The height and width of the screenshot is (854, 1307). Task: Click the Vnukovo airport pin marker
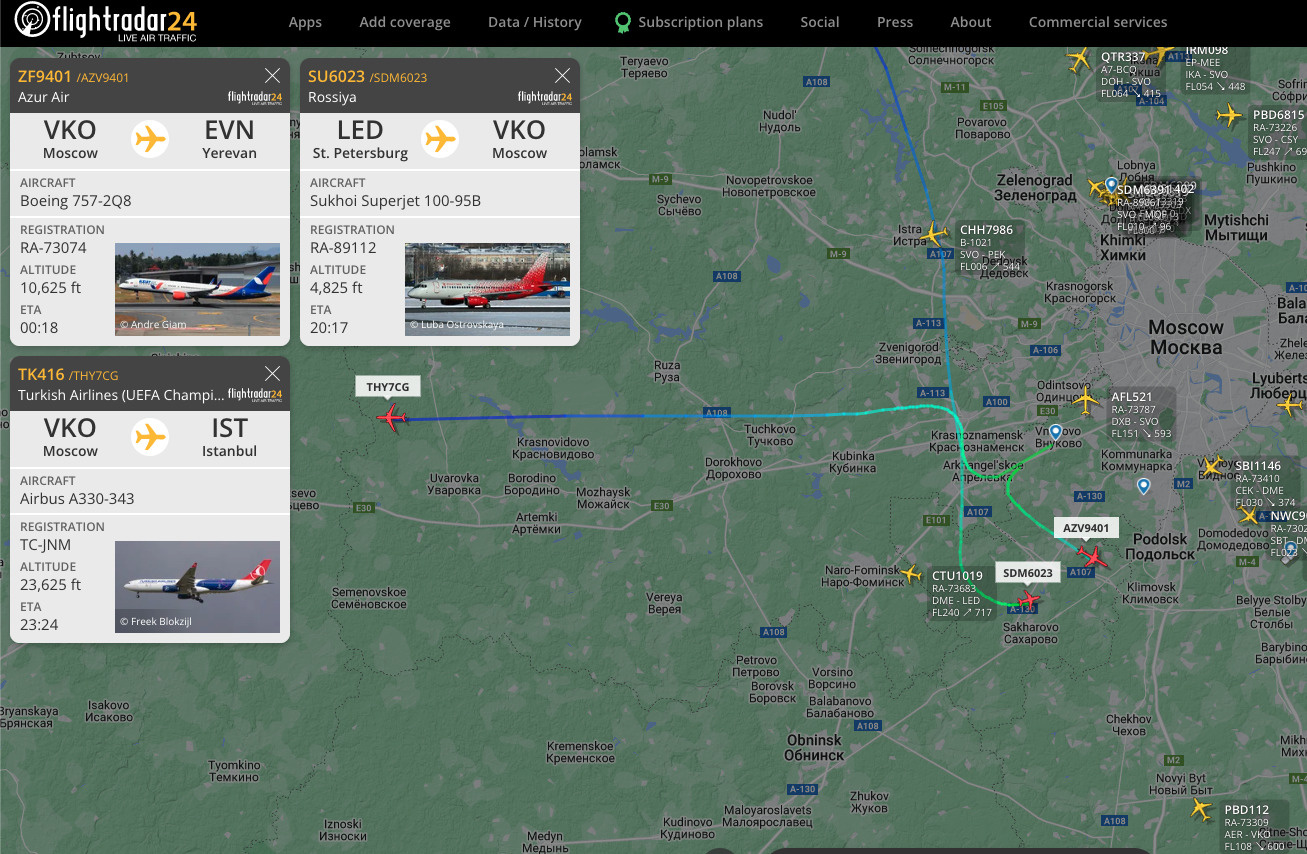click(x=1055, y=432)
